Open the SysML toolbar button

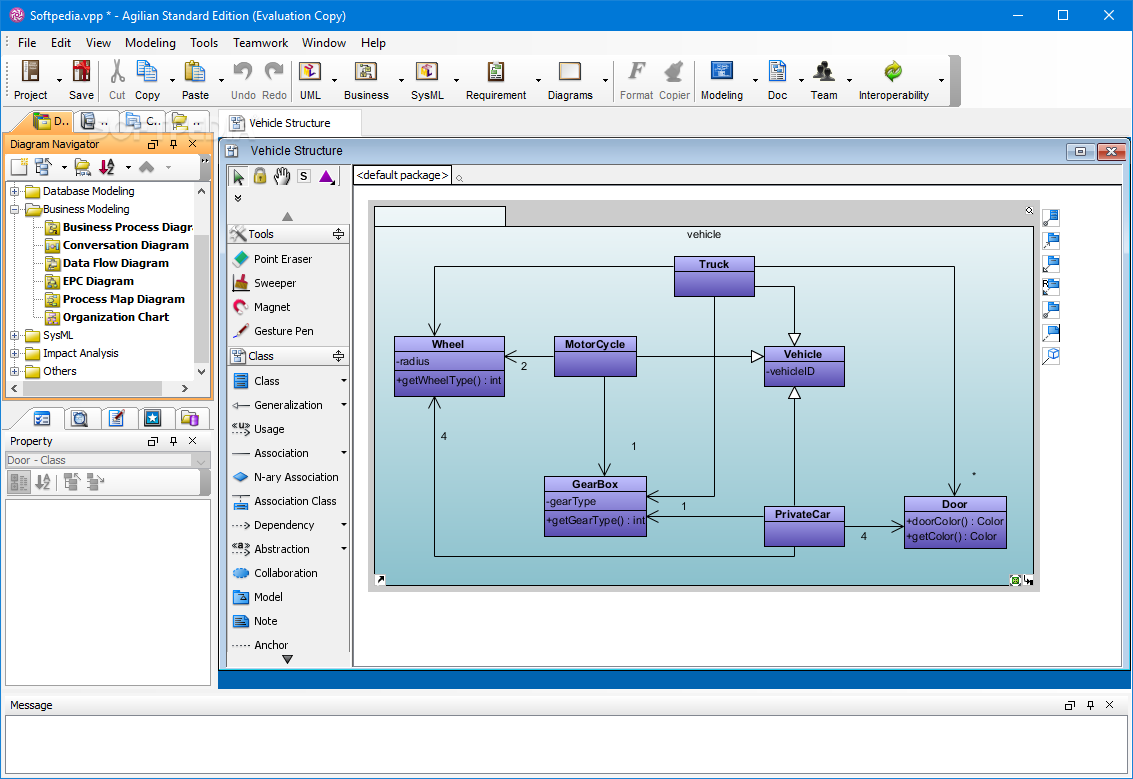(x=426, y=79)
